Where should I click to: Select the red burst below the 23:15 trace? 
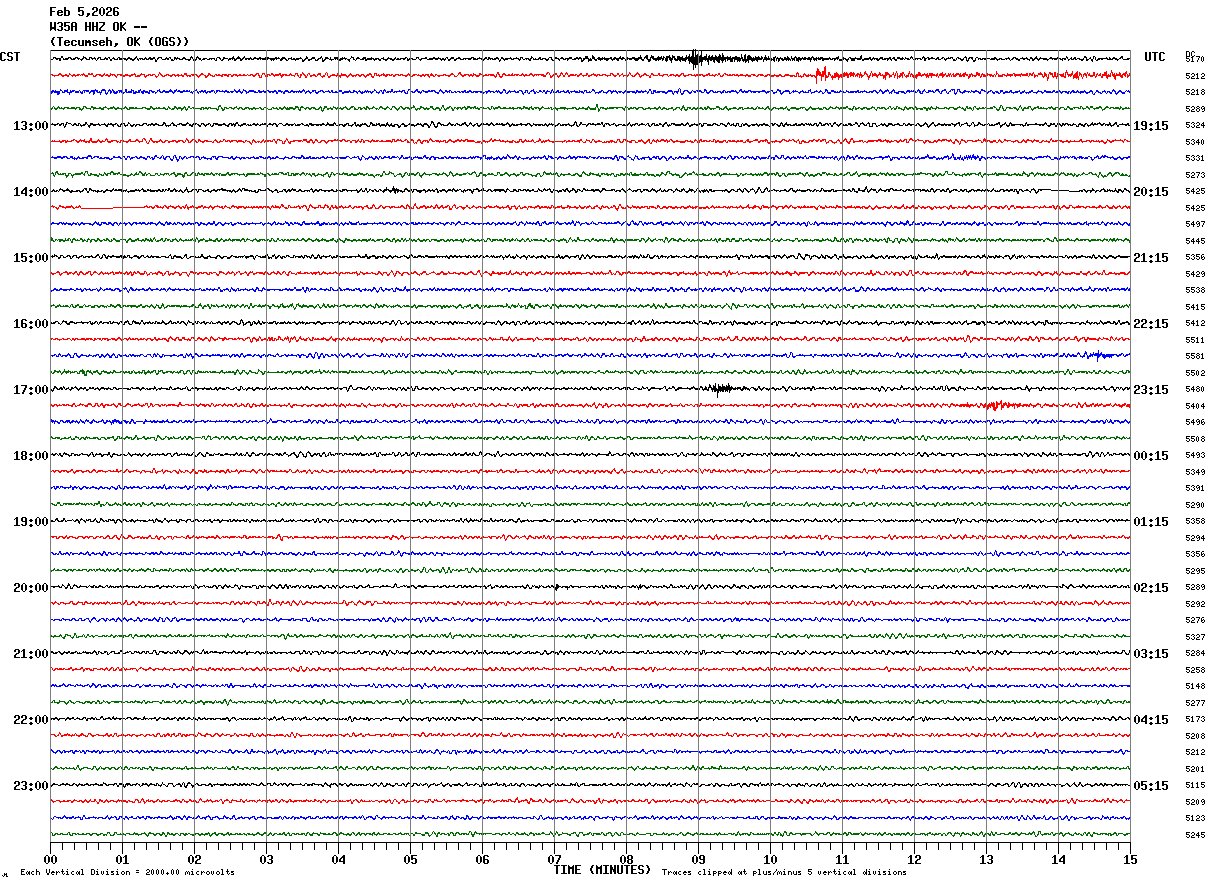[995, 405]
